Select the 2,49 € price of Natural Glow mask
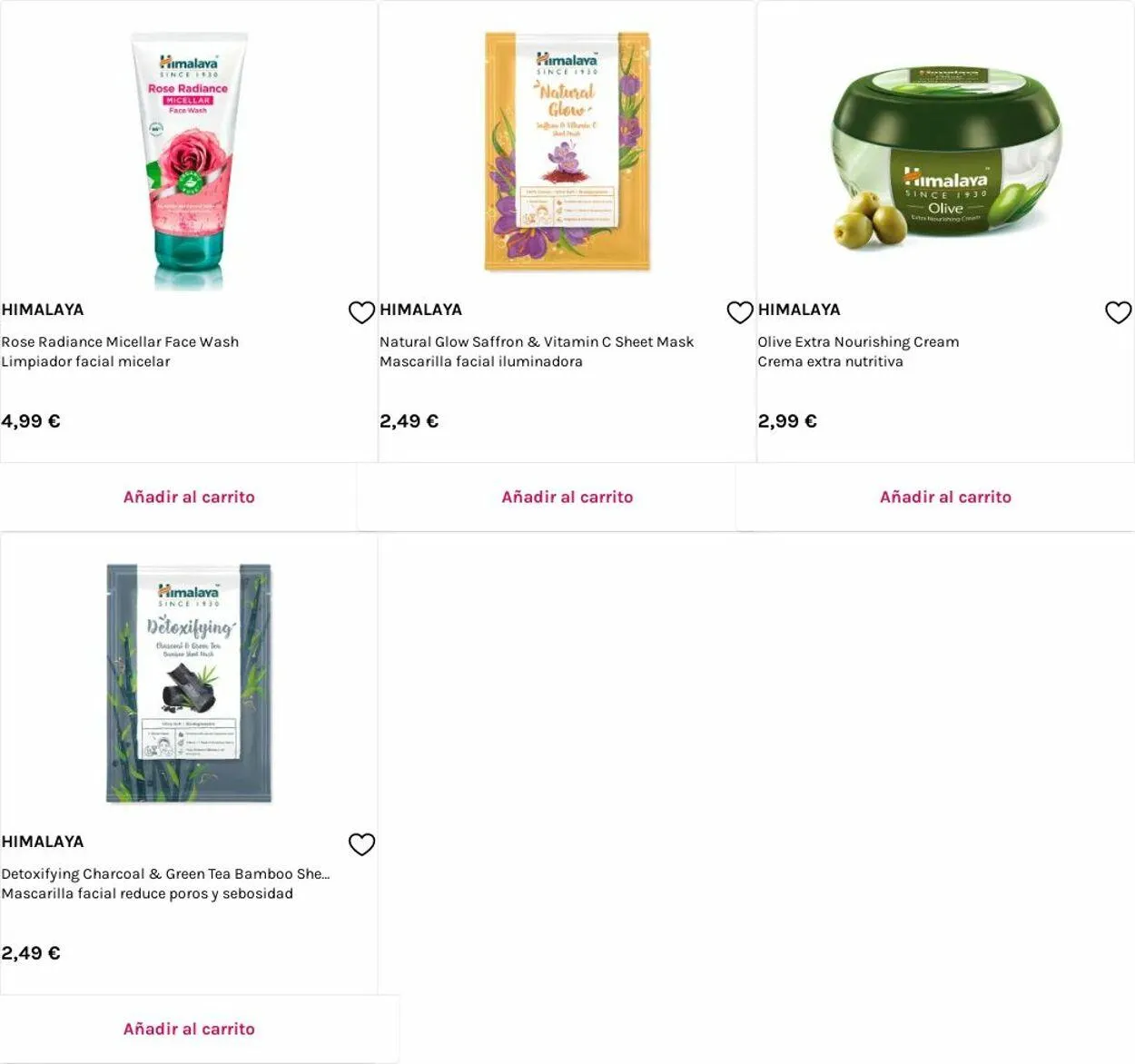 pyautogui.click(x=410, y=421)
